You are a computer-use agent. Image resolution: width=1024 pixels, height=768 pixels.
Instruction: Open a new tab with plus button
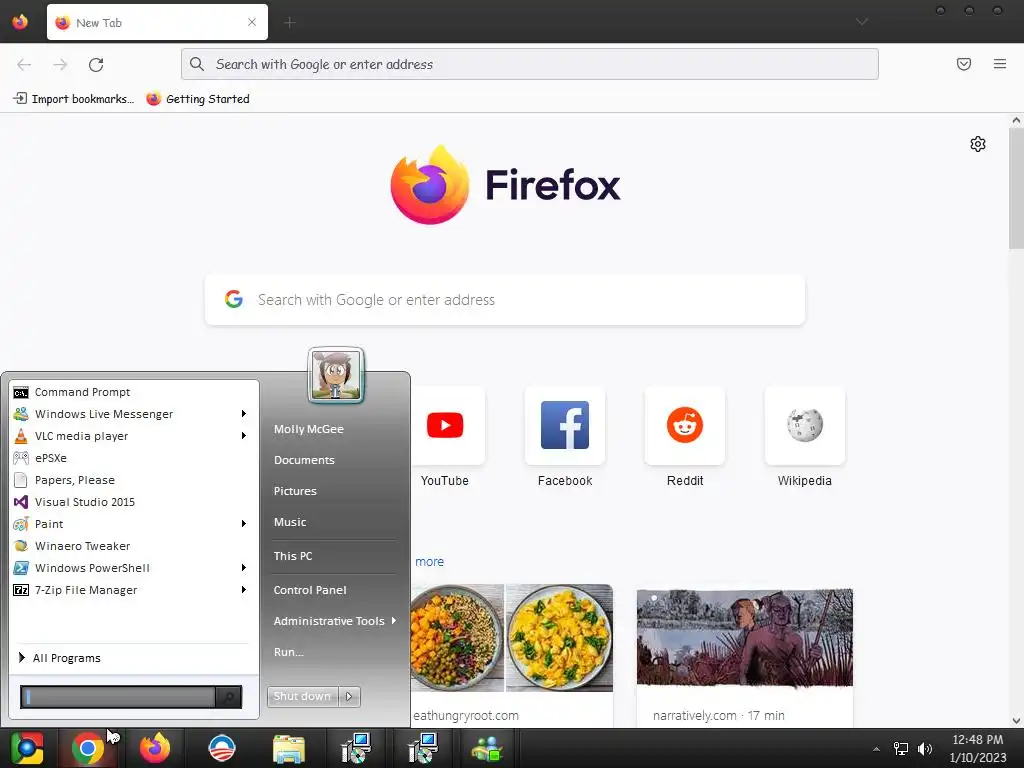290,23
